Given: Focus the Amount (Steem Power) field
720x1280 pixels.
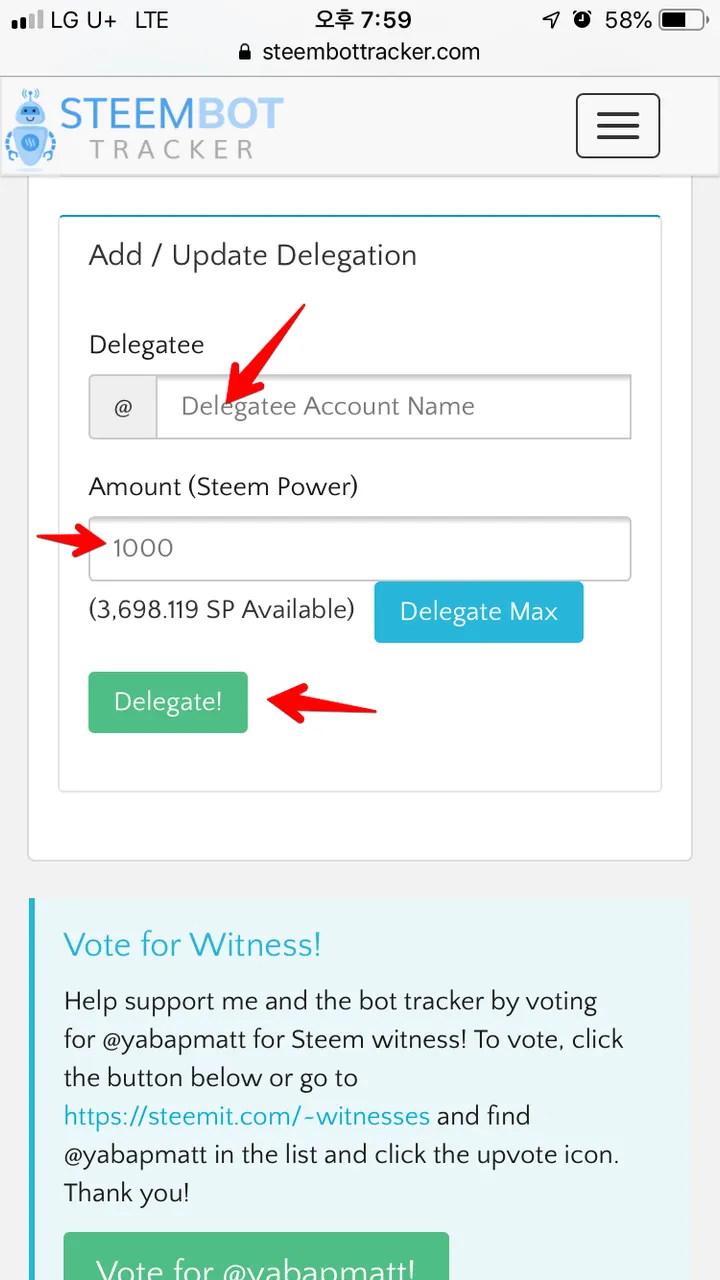Looking at the screenshot, I should tap(360, 548).
